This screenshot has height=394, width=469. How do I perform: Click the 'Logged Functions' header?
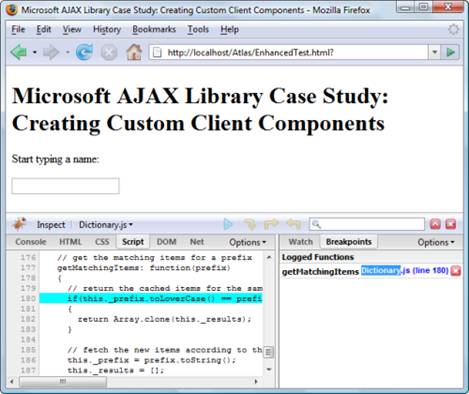point(318,257)
